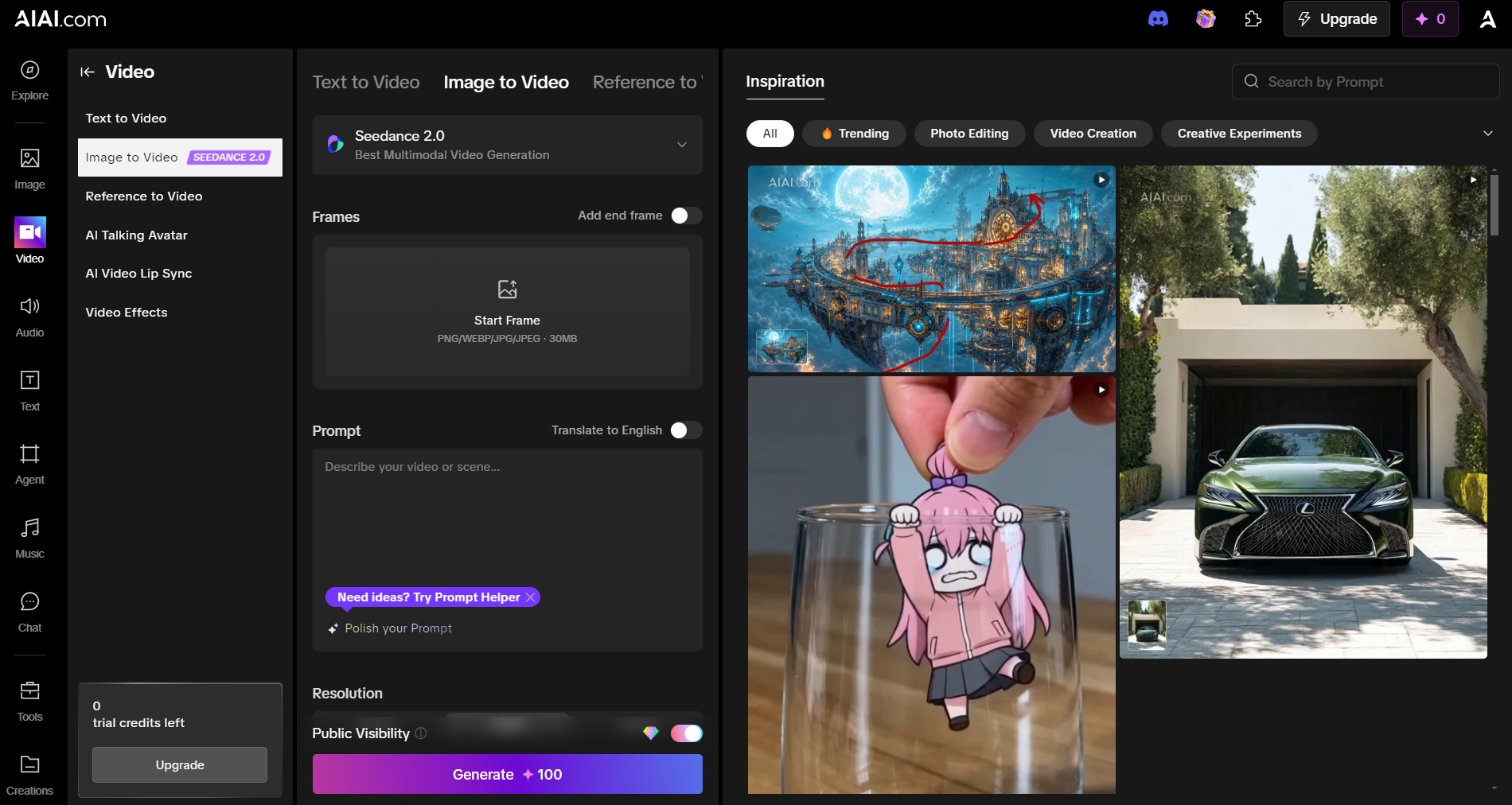Click the Upgrade button in header
Viewport: 1512px width, 805px height.
point(1337,19)
